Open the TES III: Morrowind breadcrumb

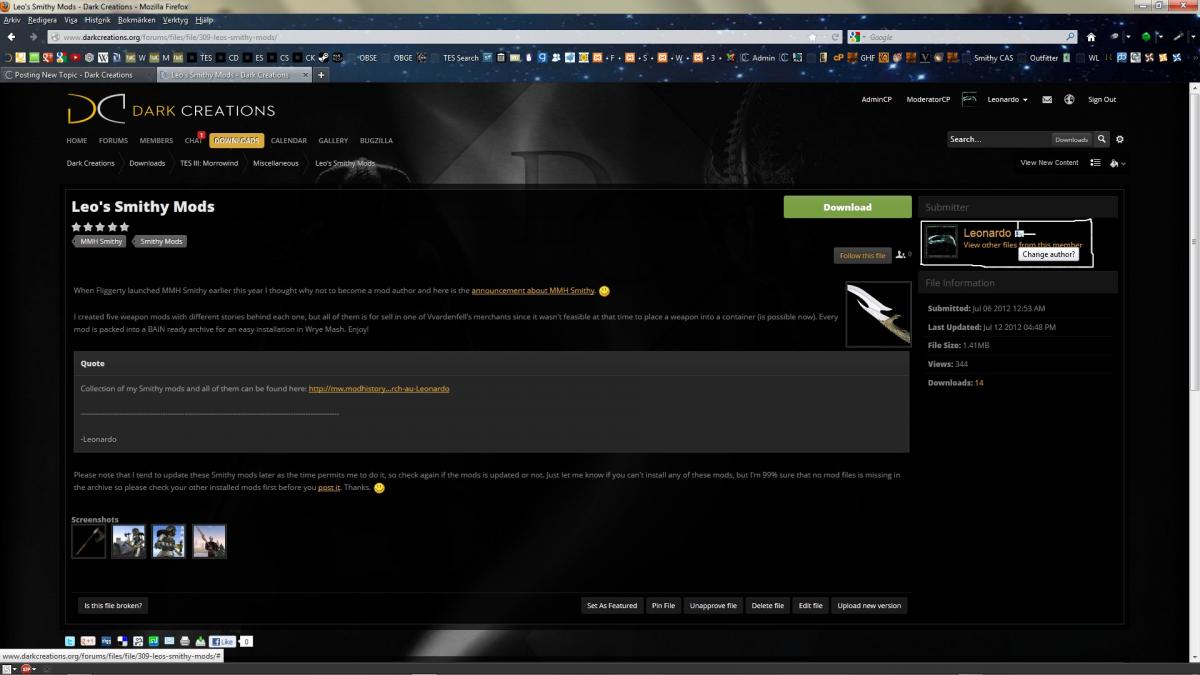[x=209, y=163]
